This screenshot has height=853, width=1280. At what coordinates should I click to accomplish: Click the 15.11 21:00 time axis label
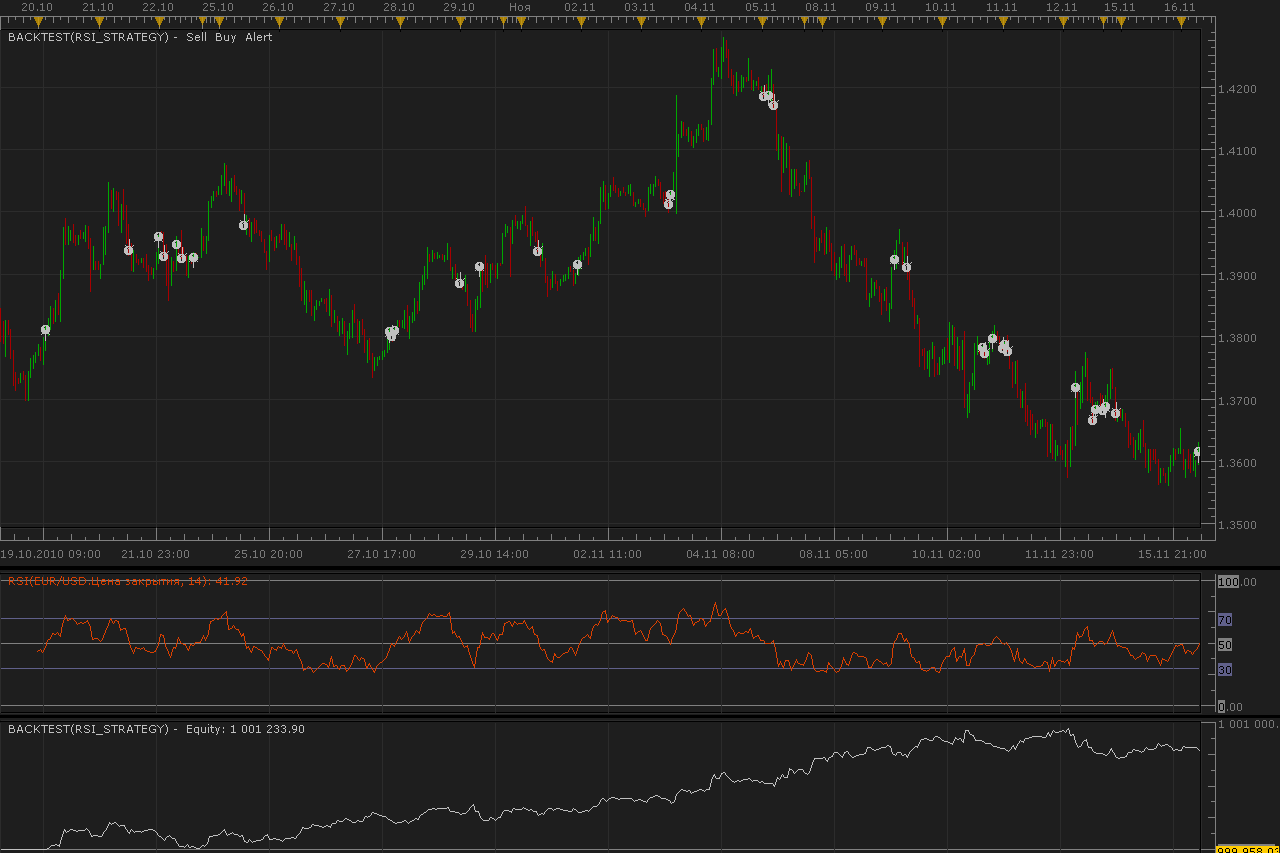click(1173, 553)
